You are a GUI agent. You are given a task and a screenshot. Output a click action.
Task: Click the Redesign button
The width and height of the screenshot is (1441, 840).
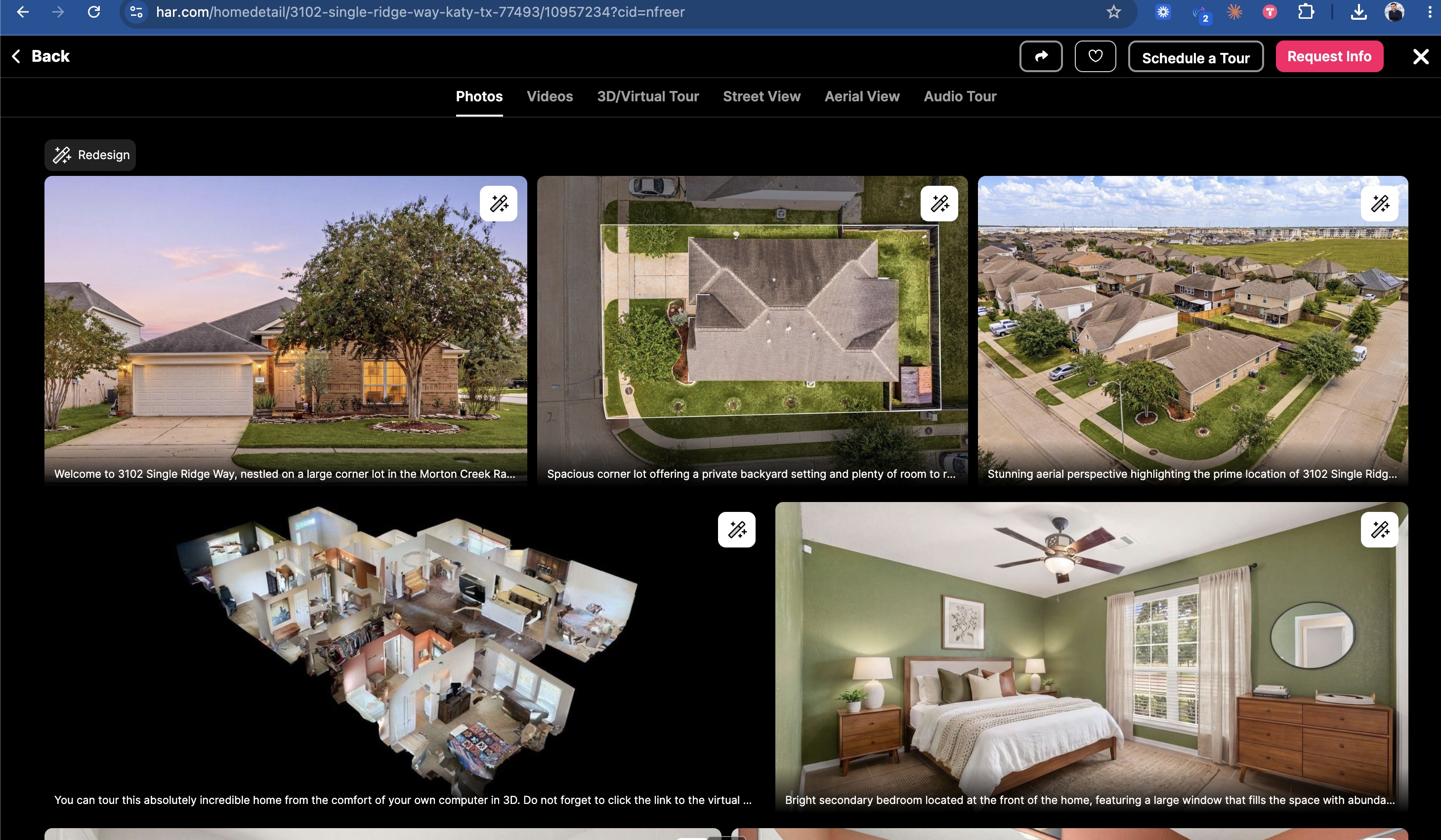[90, 155]
